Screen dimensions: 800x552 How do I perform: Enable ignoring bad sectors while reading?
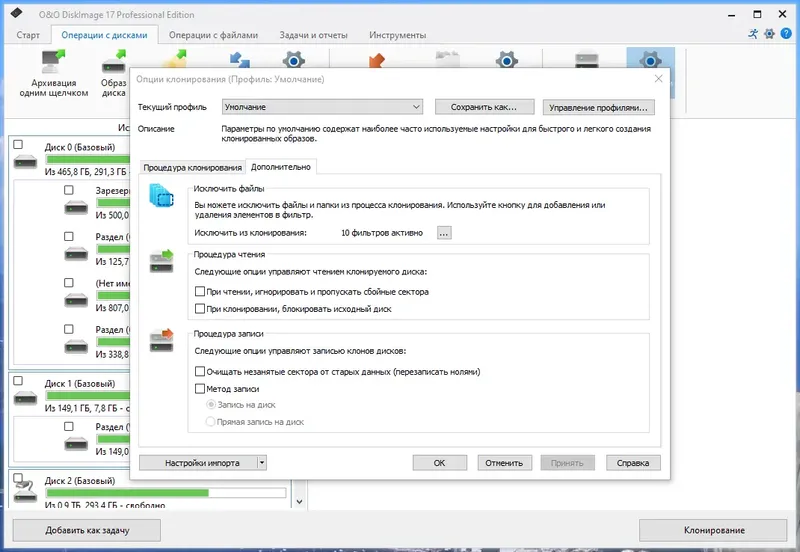(x=200, y=291)
